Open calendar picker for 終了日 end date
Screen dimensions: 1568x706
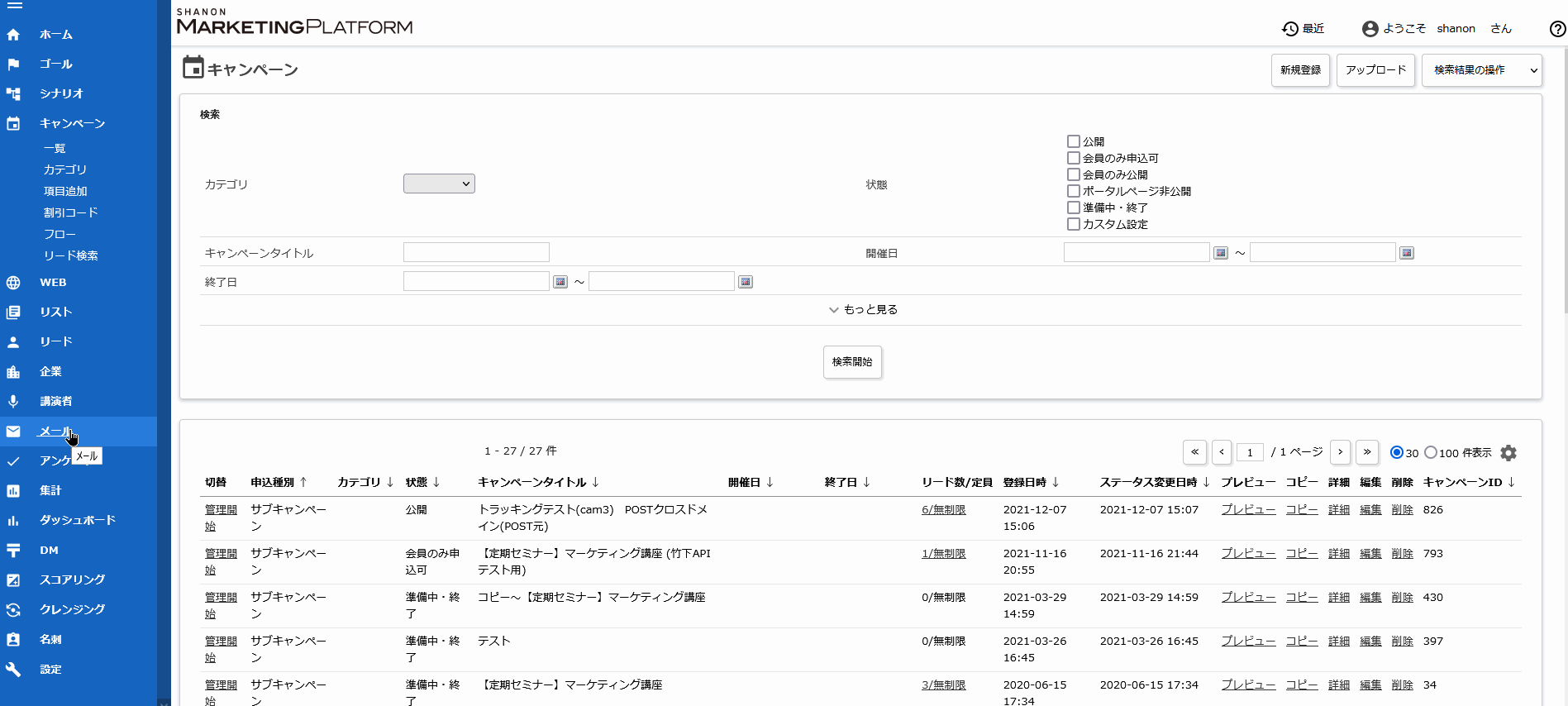point(746,282)
